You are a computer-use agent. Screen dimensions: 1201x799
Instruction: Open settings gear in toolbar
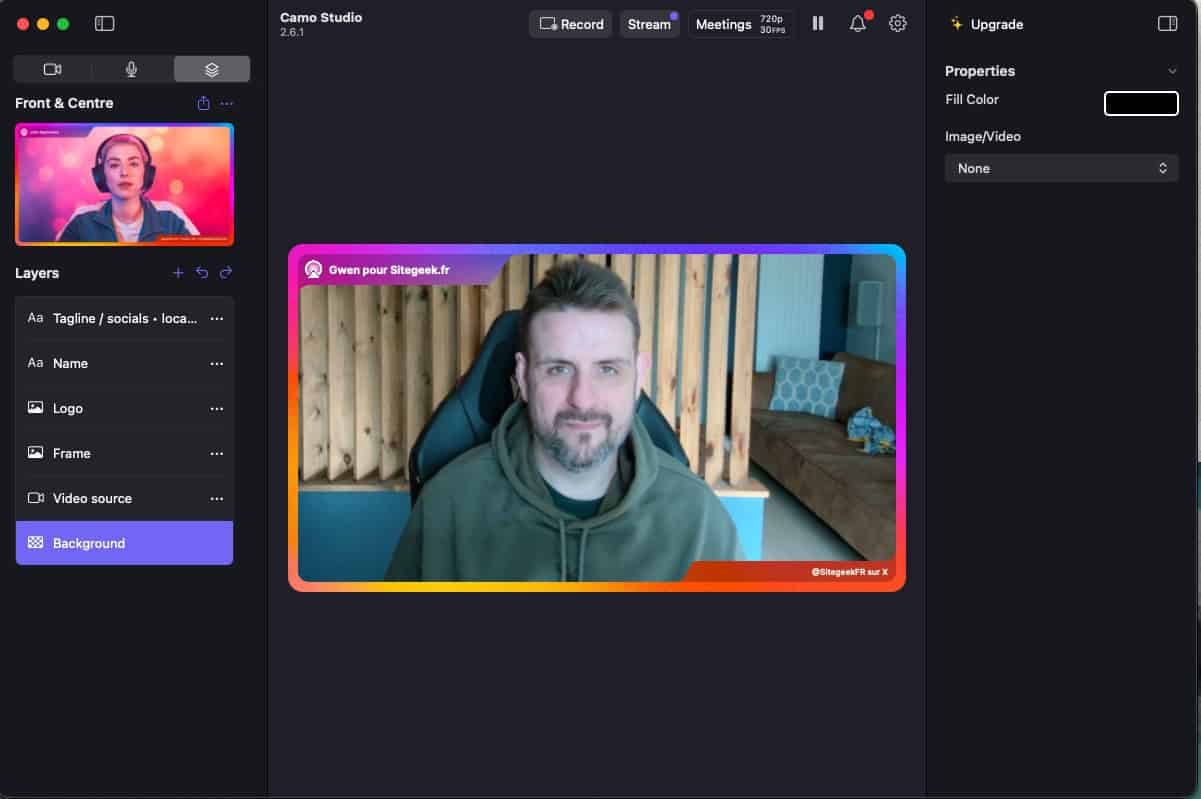tap(898, 24)
